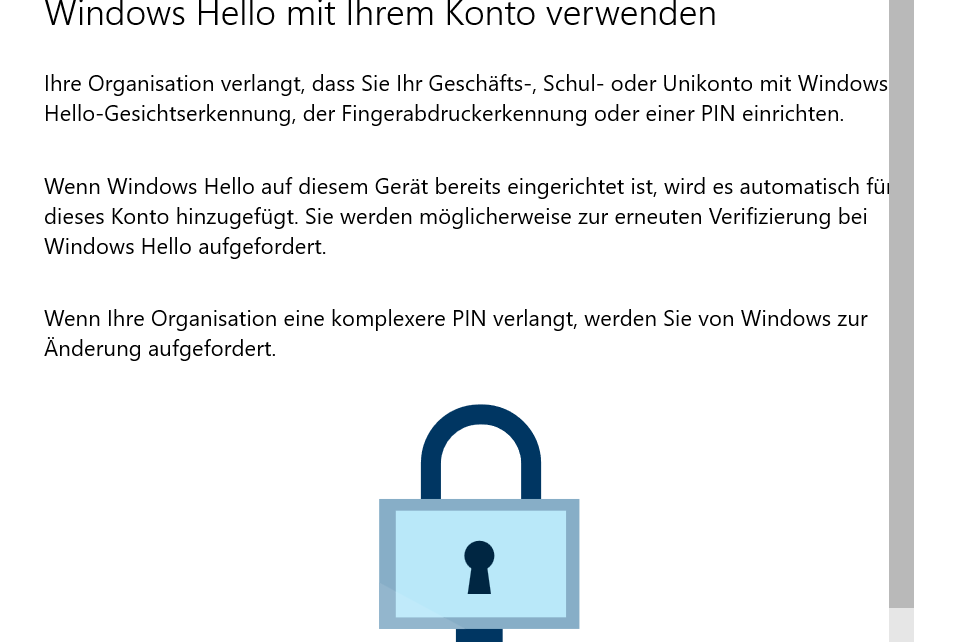
Task: Click scrollbar track below the thumb
Action: (901, 626)
